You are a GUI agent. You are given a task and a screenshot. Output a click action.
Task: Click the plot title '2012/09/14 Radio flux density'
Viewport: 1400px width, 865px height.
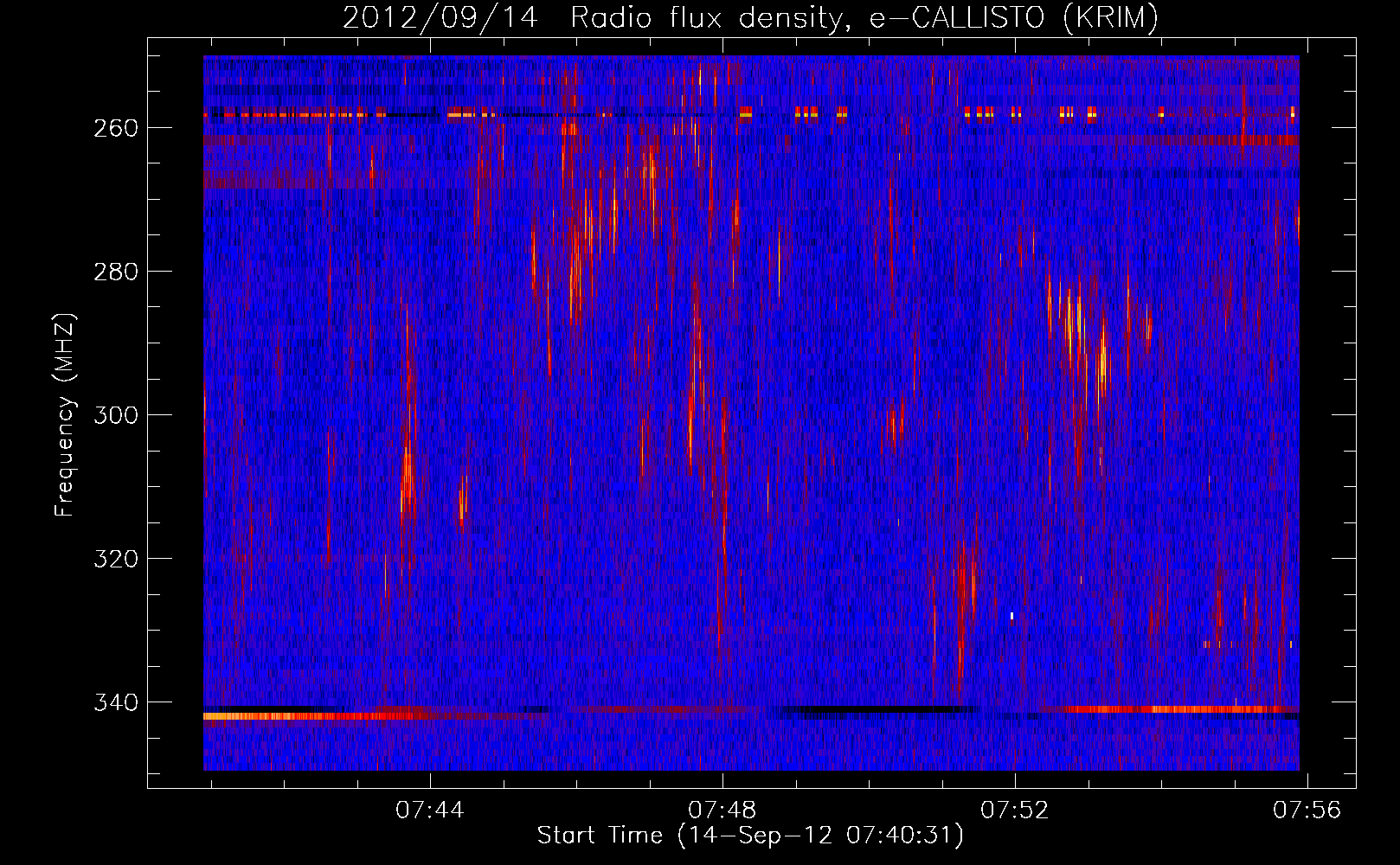(x=750, y=18)
